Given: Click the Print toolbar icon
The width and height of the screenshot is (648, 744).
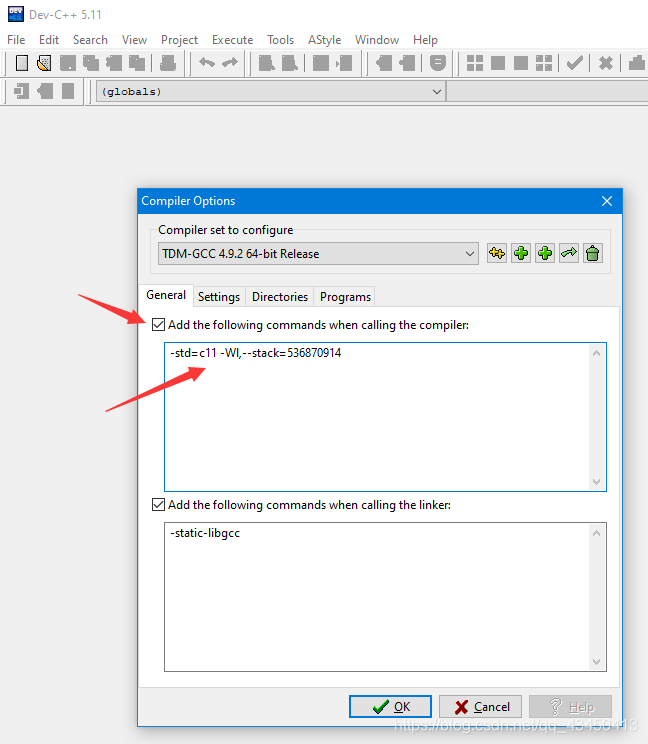Looking at the screenshot, I should [x=168, y=63].
